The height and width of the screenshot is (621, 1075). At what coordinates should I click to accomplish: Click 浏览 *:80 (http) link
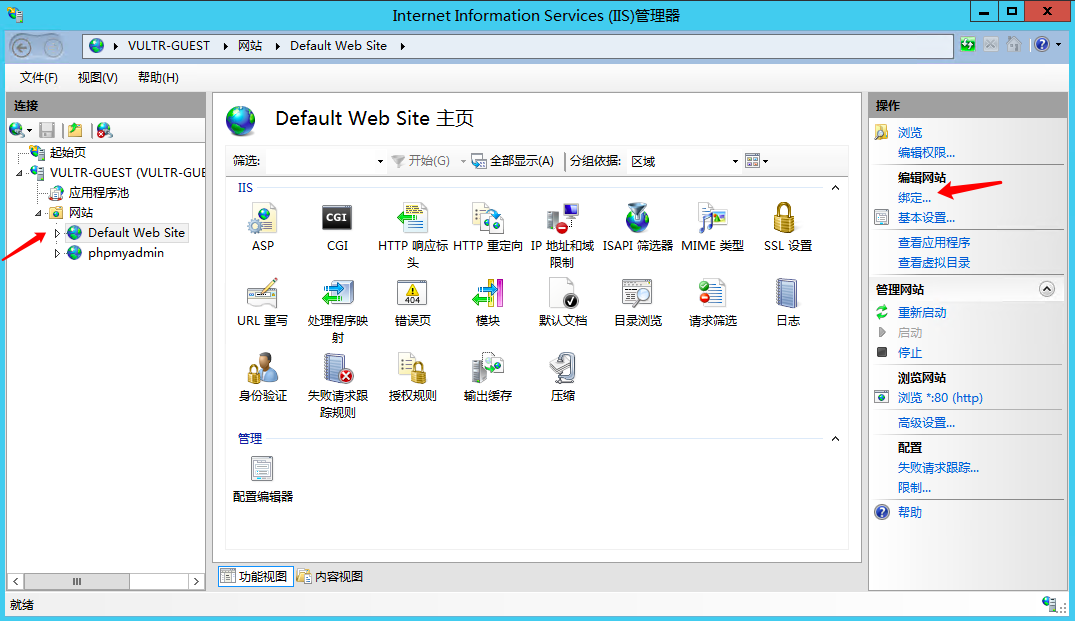(x=940, y=398)
